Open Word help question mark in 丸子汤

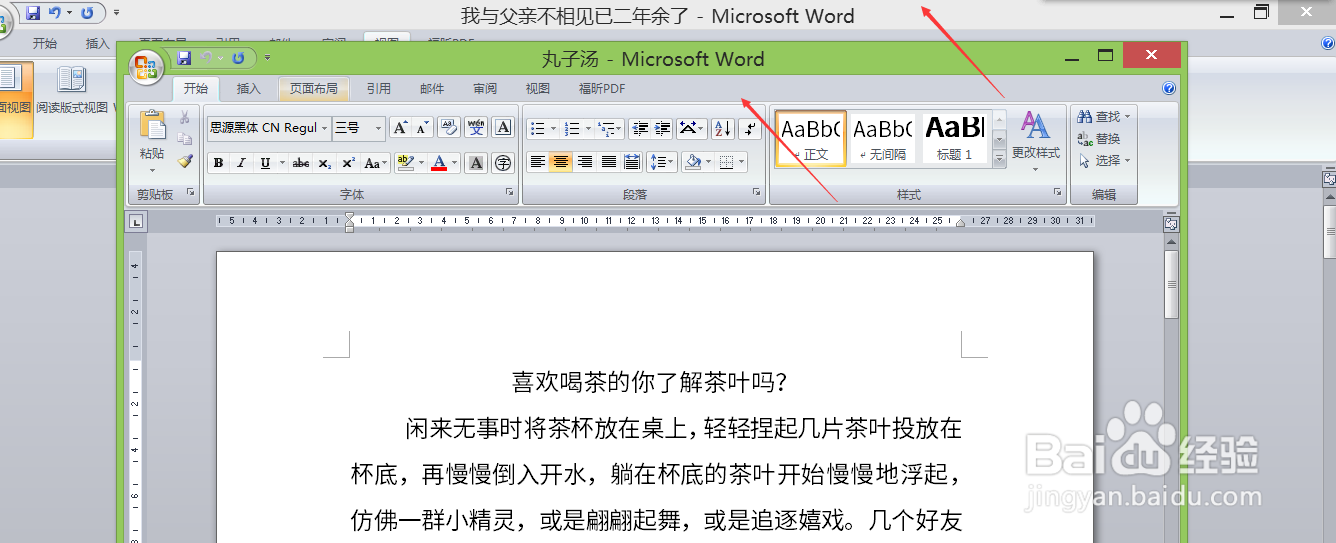pos(1169,89)
